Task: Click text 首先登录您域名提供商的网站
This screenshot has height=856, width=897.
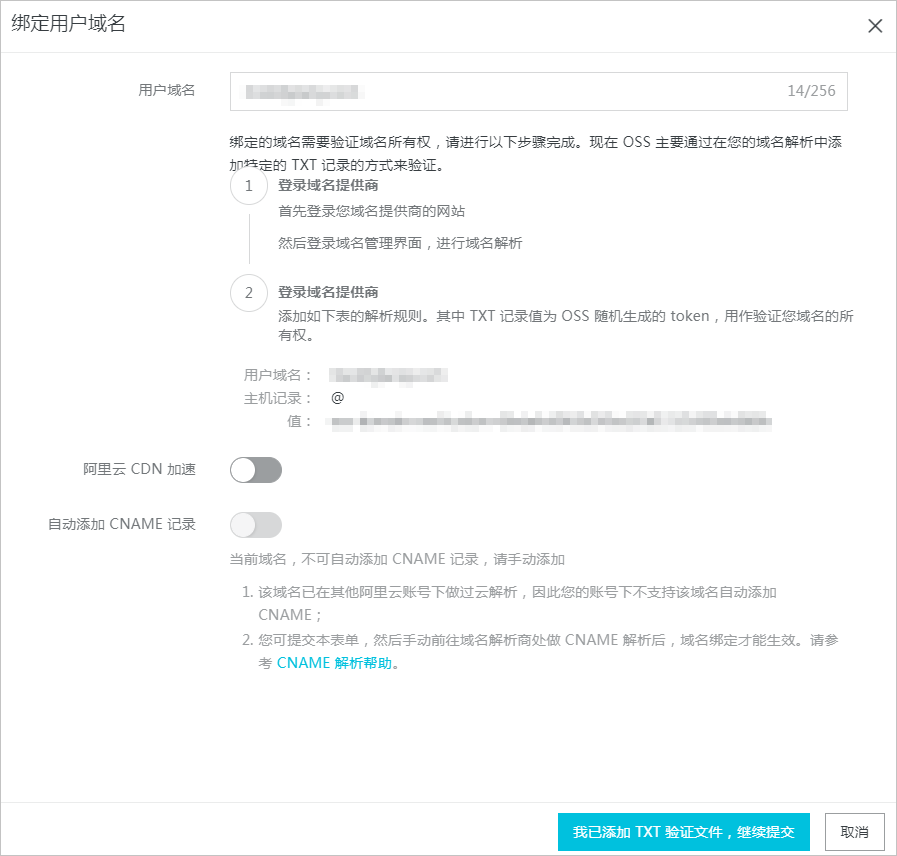Action: [371, 211]
